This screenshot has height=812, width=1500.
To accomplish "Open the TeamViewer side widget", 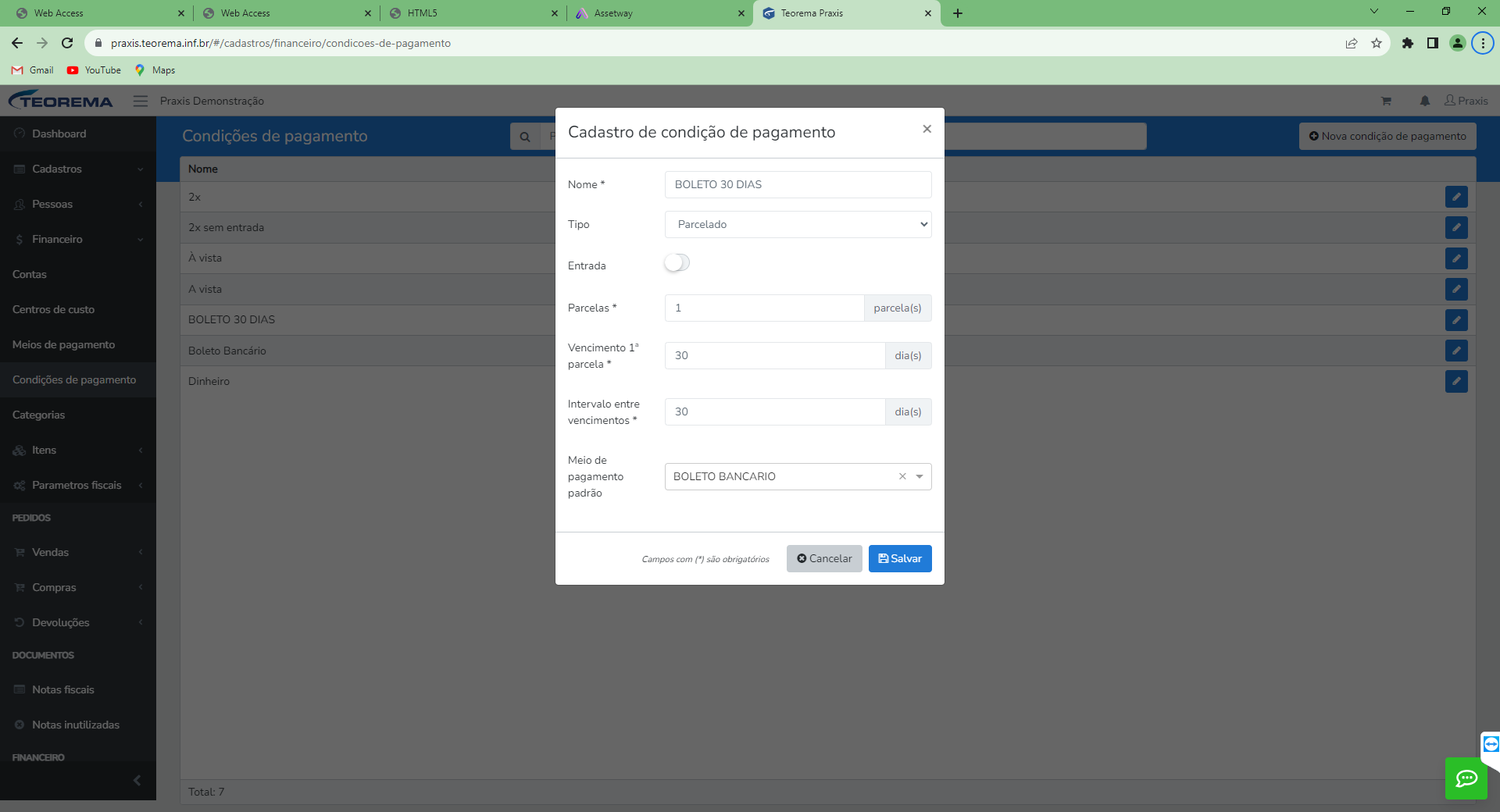I will (1491, 744).
